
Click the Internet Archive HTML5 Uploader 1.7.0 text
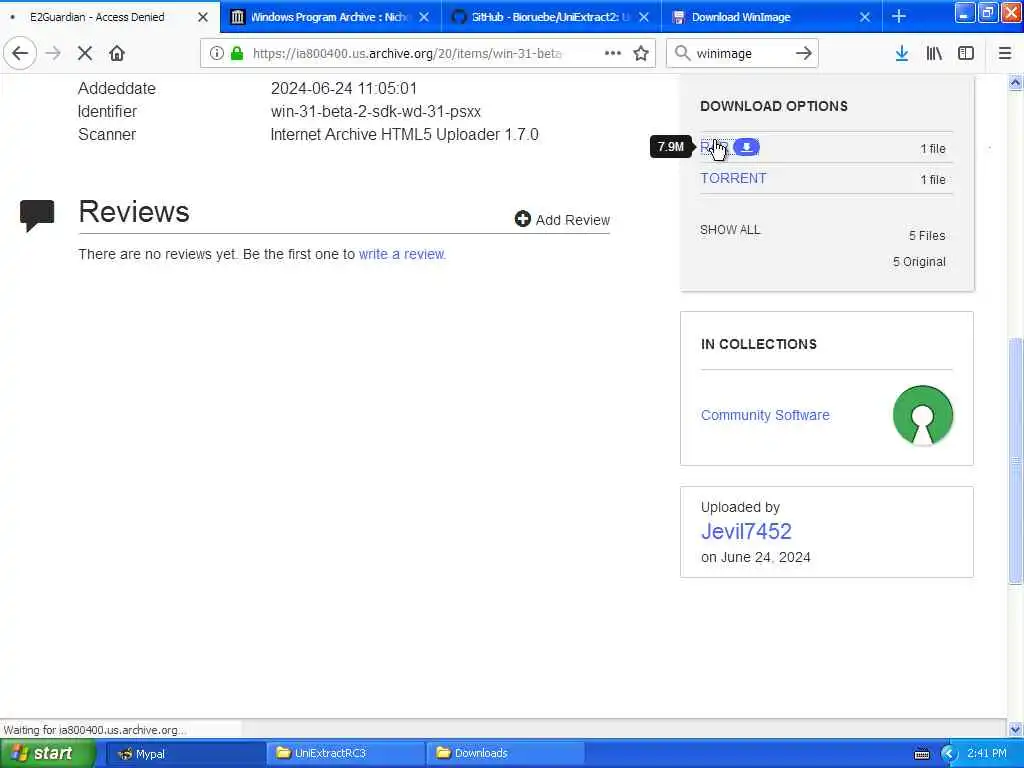[404, 135]
